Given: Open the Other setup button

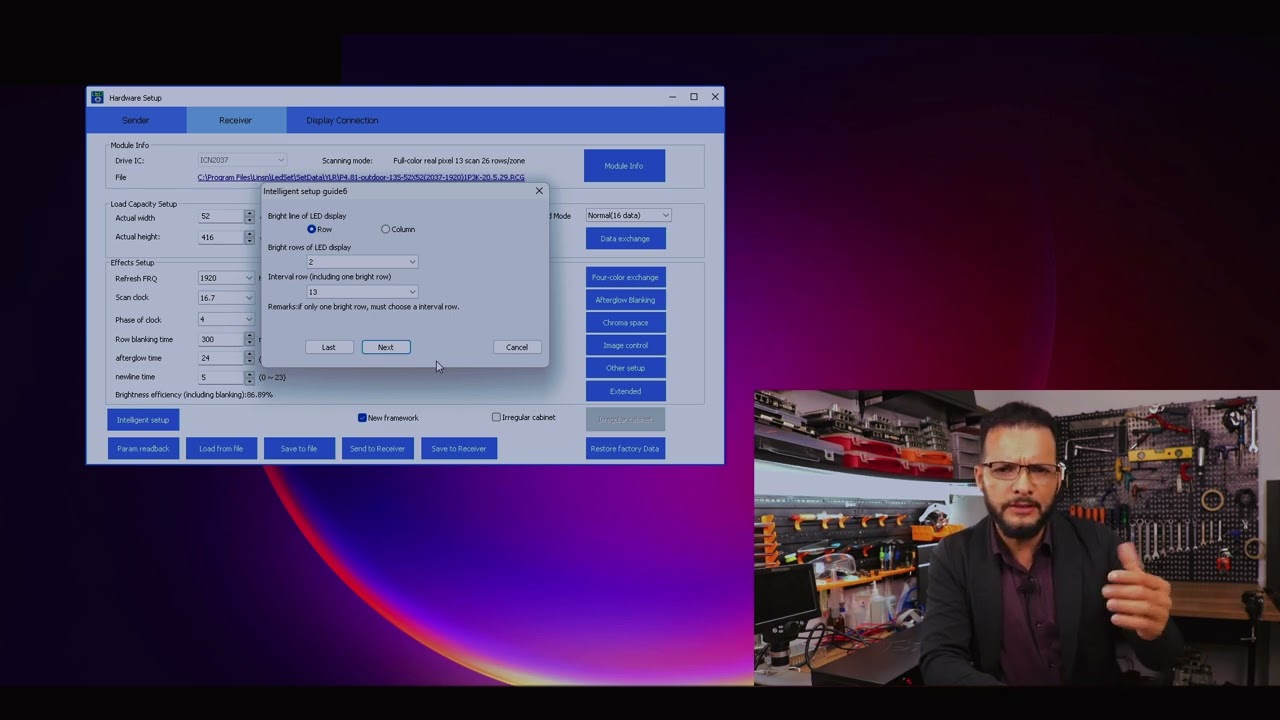Looking at the screenshot, I should [625, 368].
